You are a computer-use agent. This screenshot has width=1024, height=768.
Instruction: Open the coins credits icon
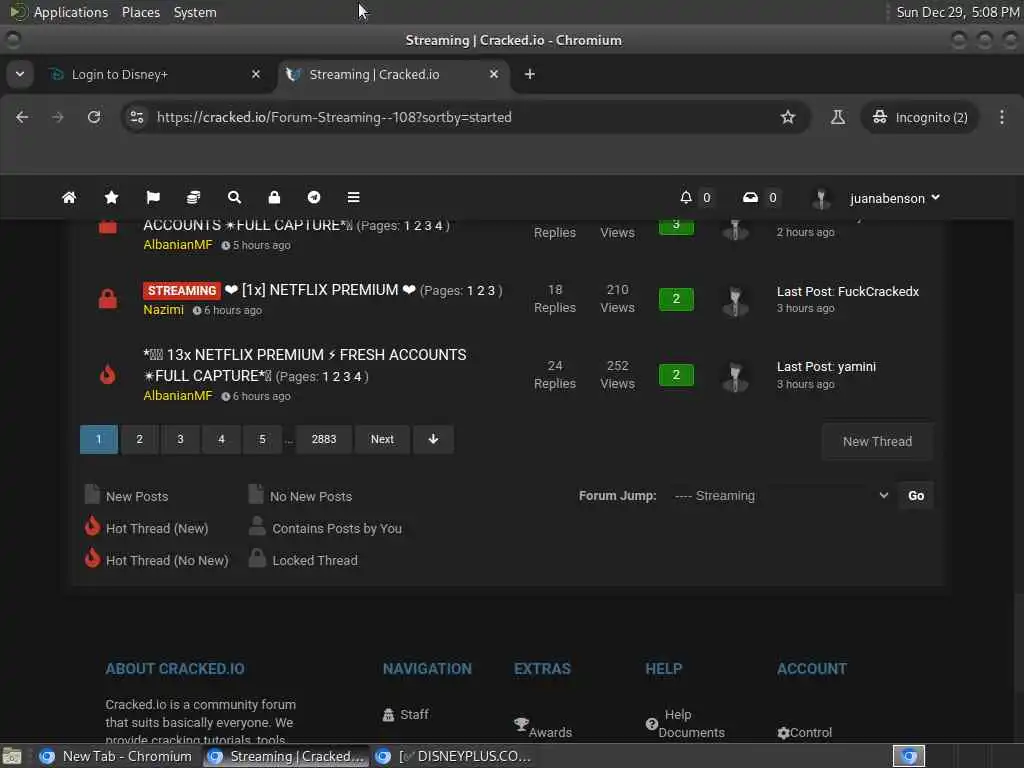[193, 197]
